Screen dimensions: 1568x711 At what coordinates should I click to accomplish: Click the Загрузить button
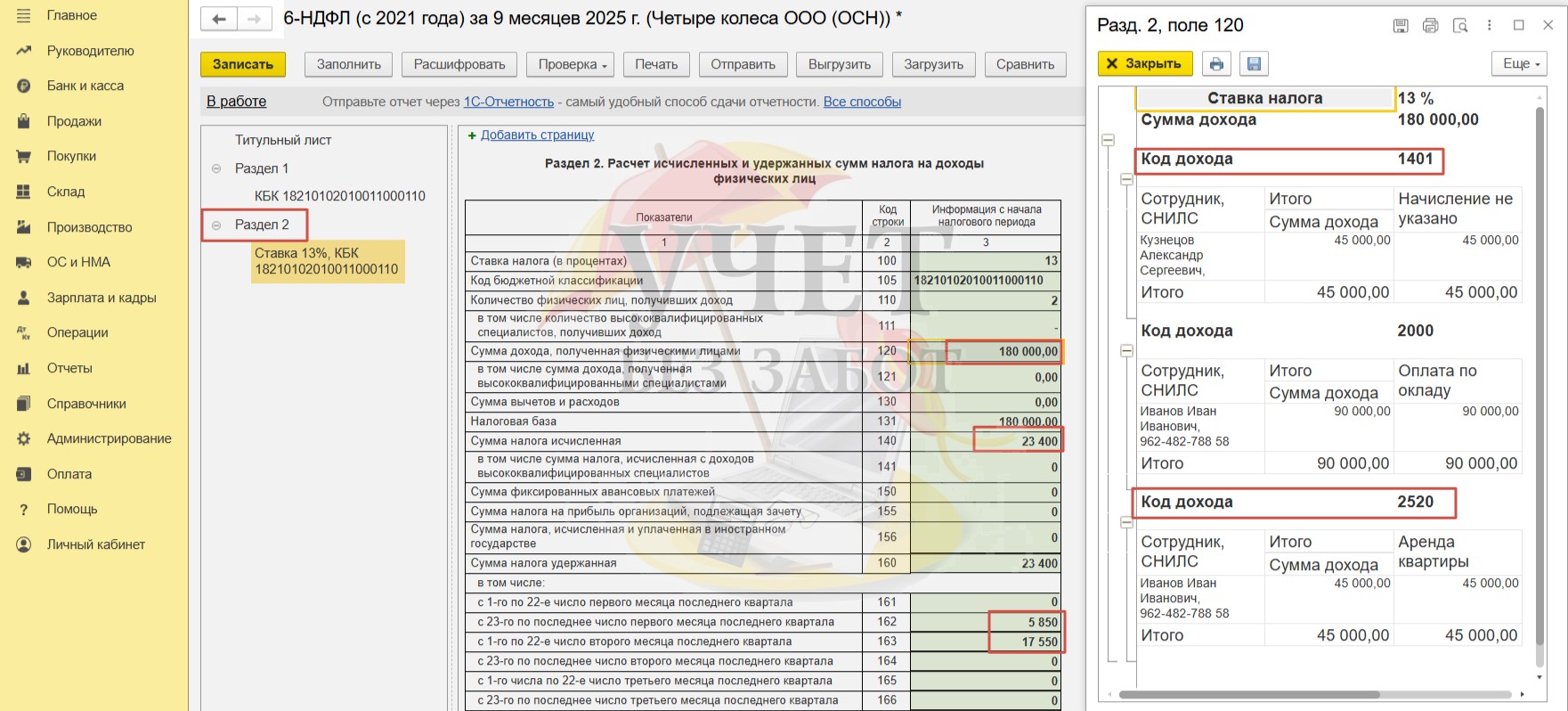pos(934,64)
